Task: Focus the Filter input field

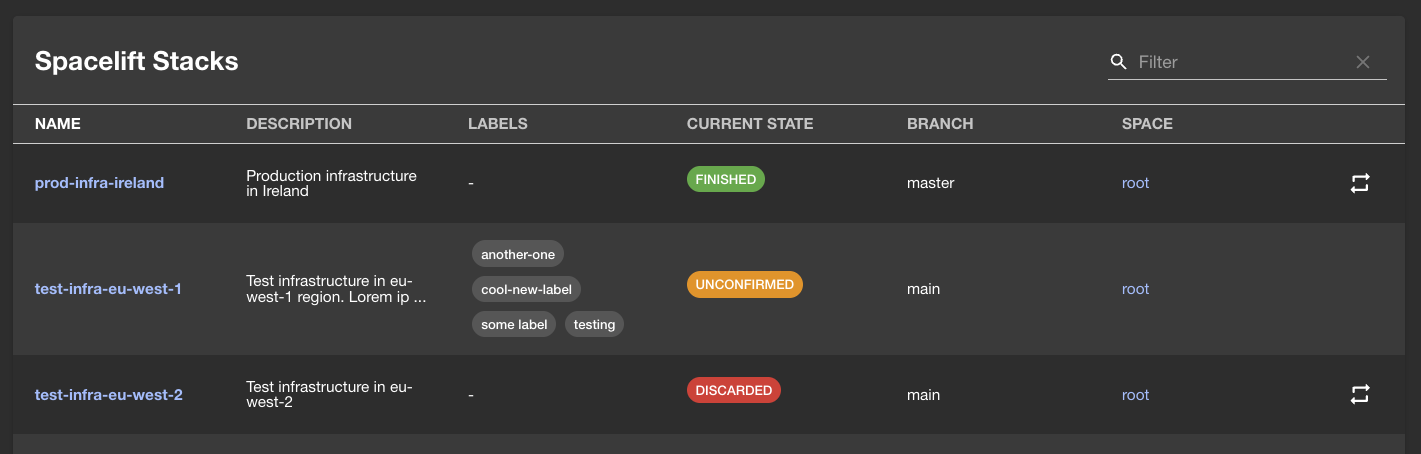Action: pyautogui.click(x=1240, y=62)
